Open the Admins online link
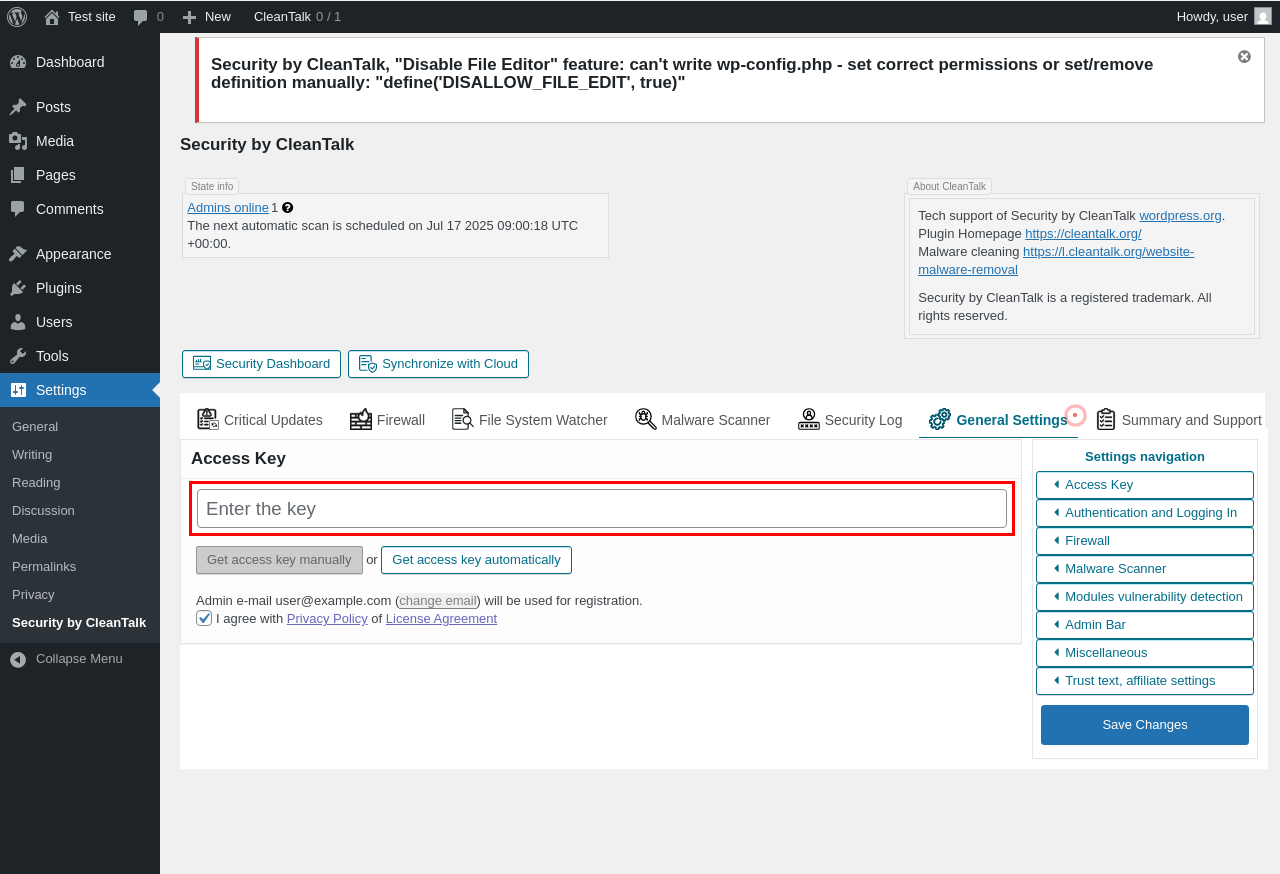The image size is (1280, 874). 228,208
